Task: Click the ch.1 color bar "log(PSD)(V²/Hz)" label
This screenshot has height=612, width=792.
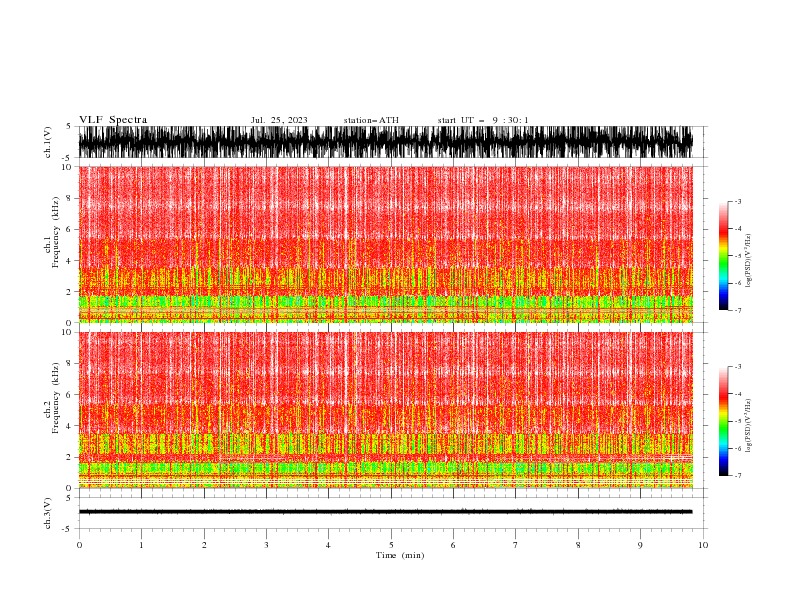Action: [748, 261]
